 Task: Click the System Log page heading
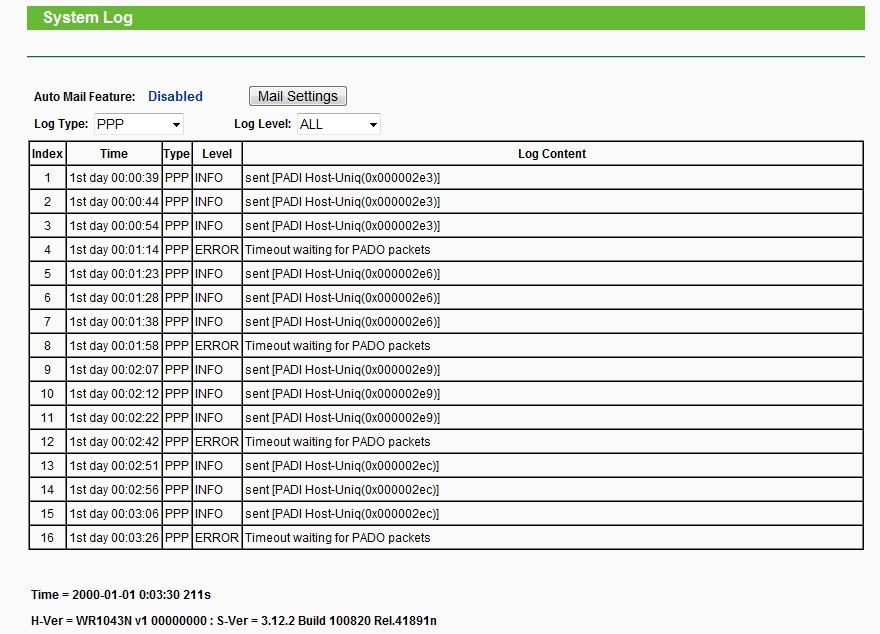pos(88,17)
